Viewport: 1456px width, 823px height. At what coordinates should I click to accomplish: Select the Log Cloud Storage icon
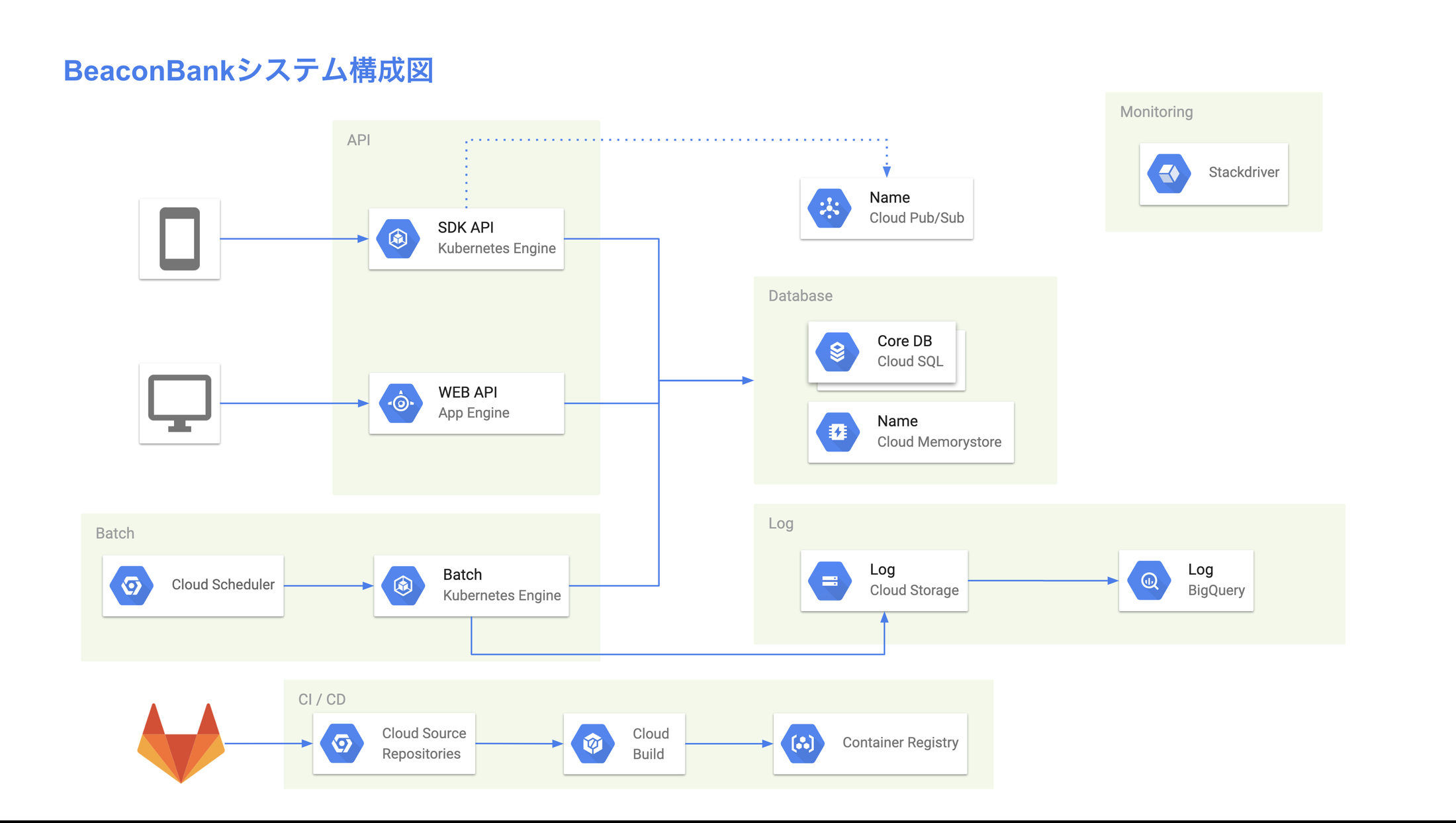click(830, 581)
